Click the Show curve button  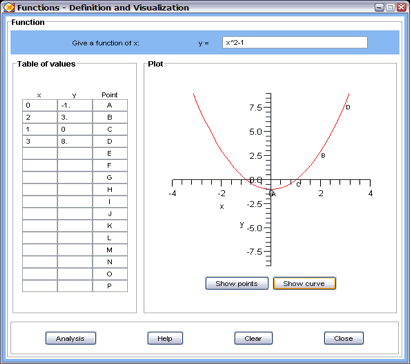coord(304,284)
